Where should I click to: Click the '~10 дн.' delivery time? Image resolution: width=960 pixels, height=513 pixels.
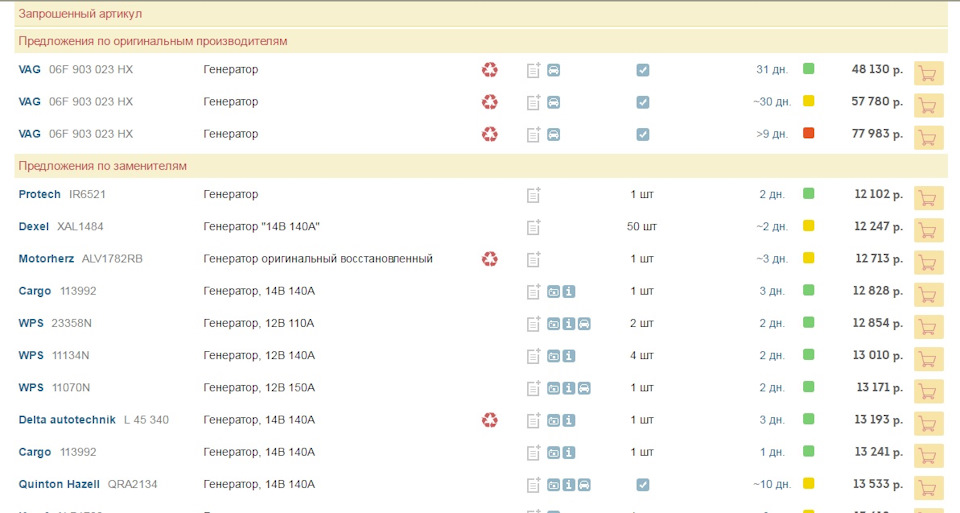pos(772,484)
